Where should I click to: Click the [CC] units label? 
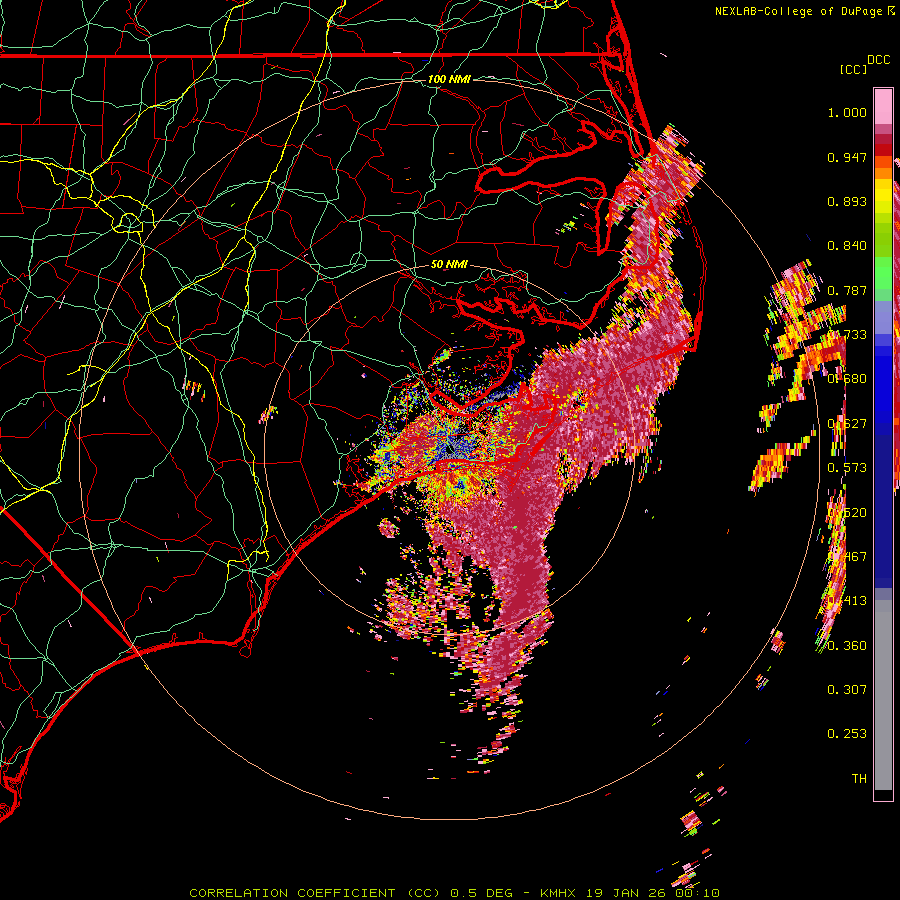[854, 69]
